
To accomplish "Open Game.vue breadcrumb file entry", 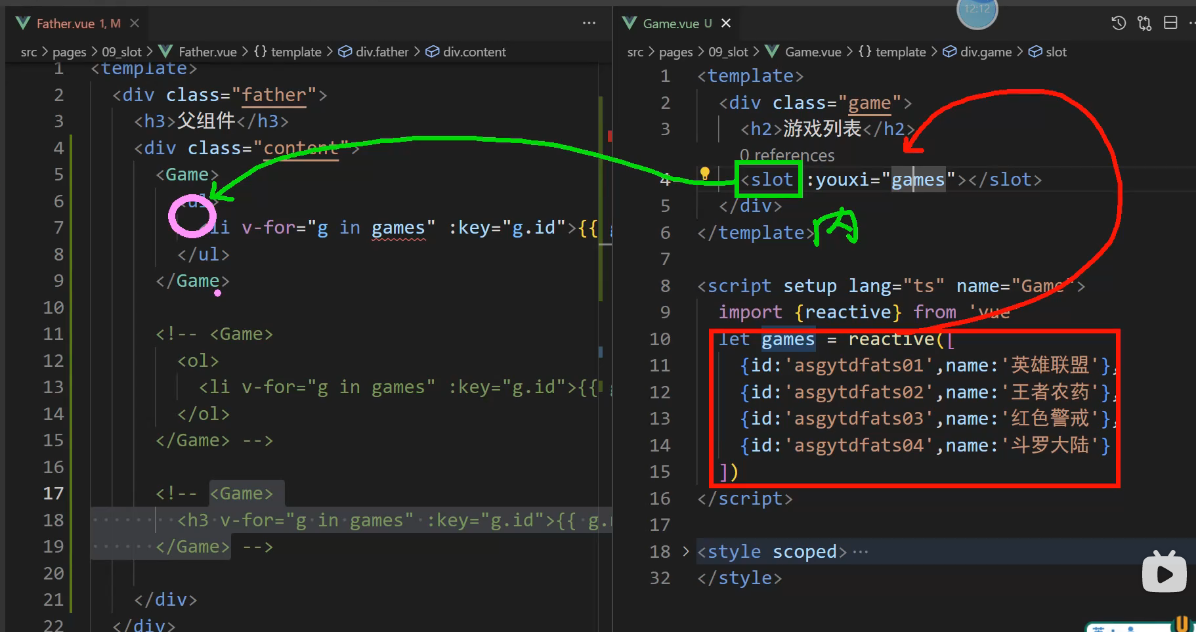I will point(803,52).
